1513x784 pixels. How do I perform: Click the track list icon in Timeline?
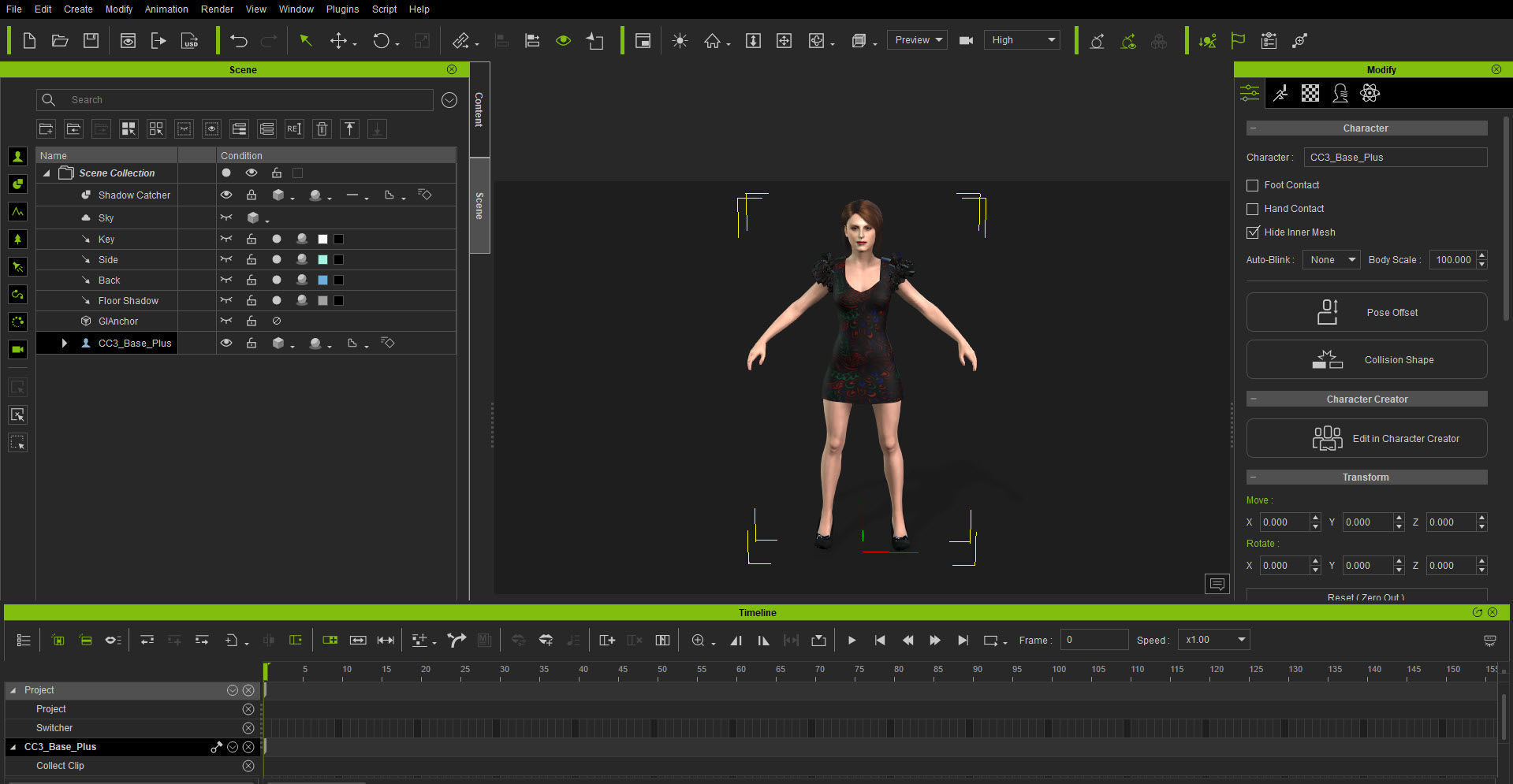[x=24, y=641]
